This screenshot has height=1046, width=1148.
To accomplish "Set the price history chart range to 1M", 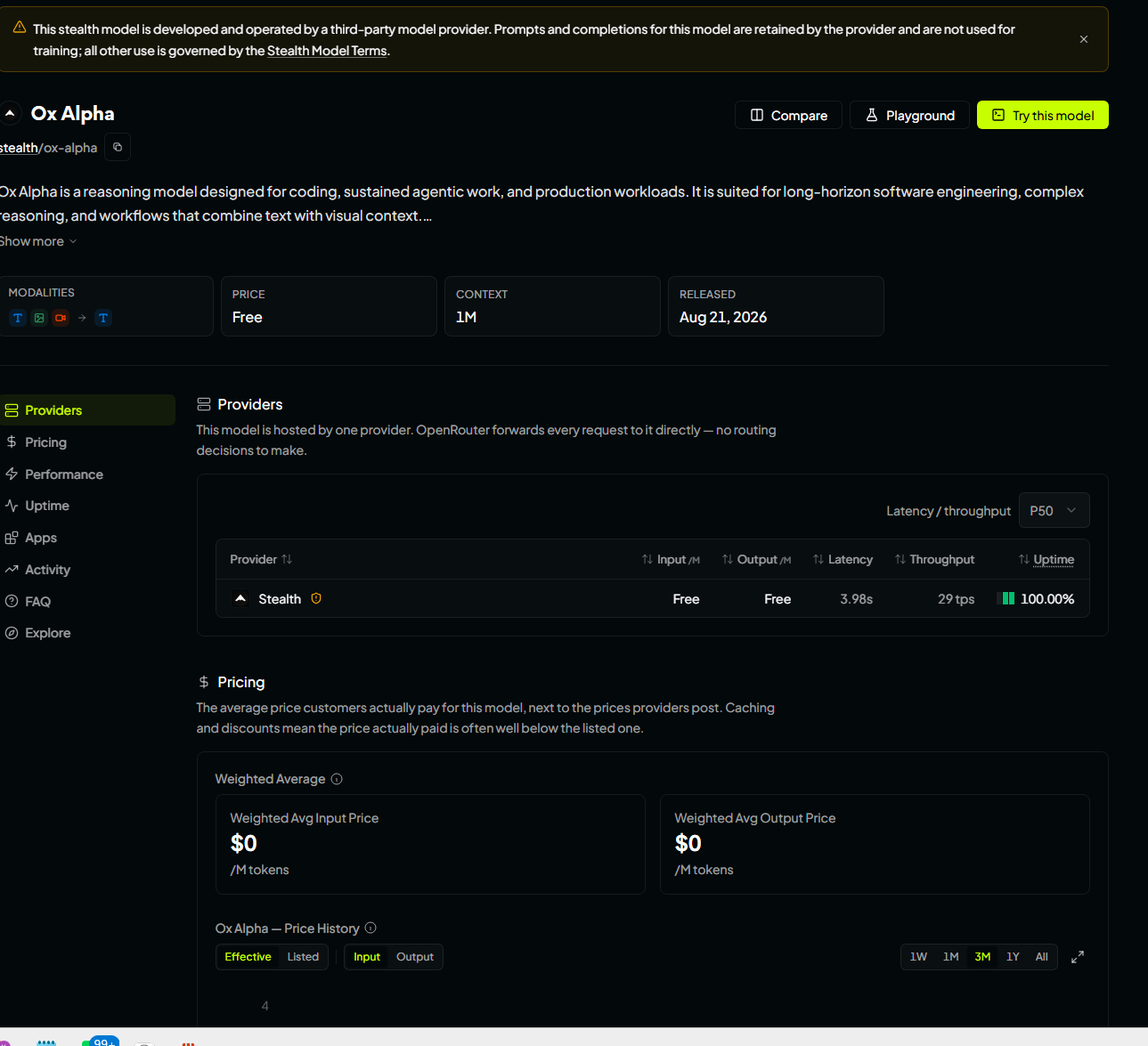I will tap(951, 957).
